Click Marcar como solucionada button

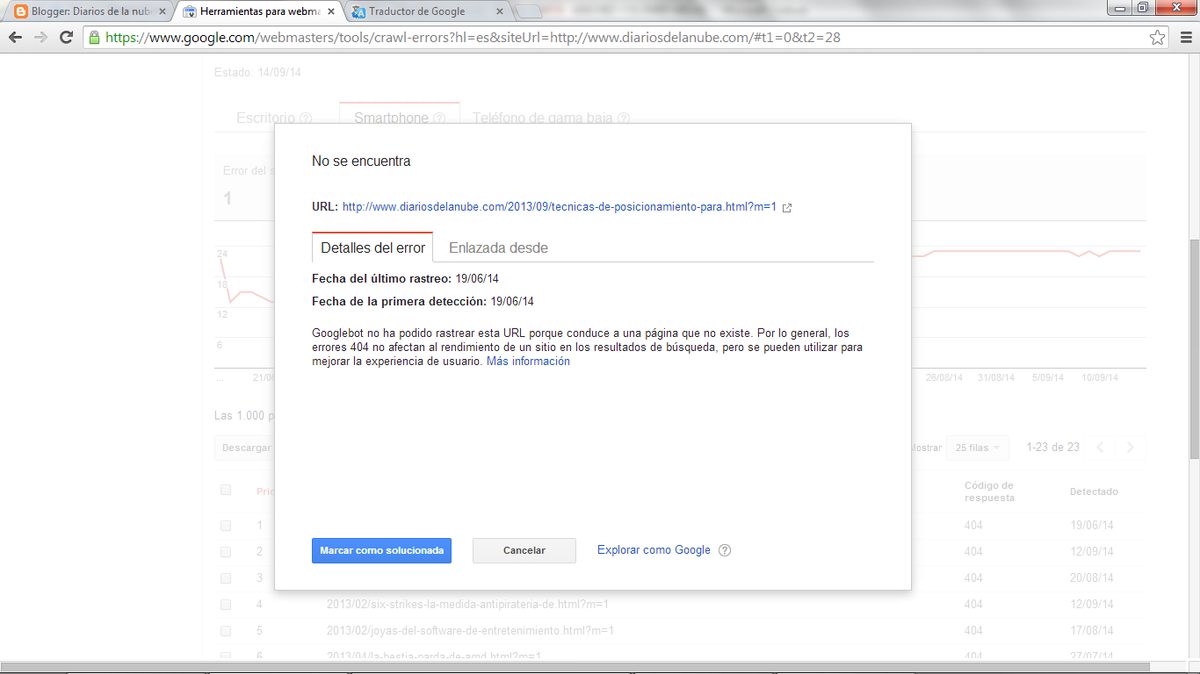click(x=381, y=551)
